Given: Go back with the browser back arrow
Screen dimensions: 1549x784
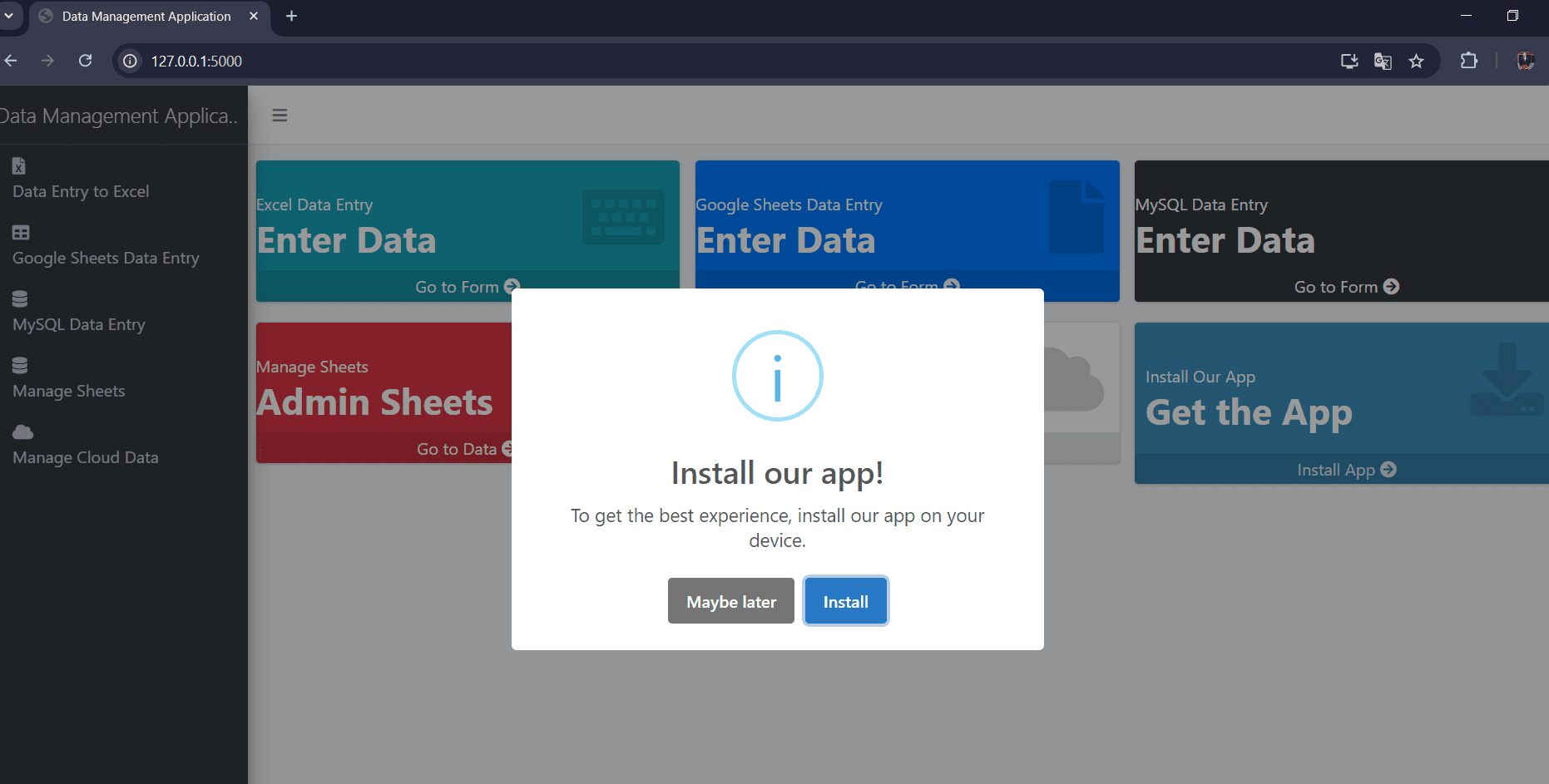Looking at the screenshot, I should coord(11,61).
